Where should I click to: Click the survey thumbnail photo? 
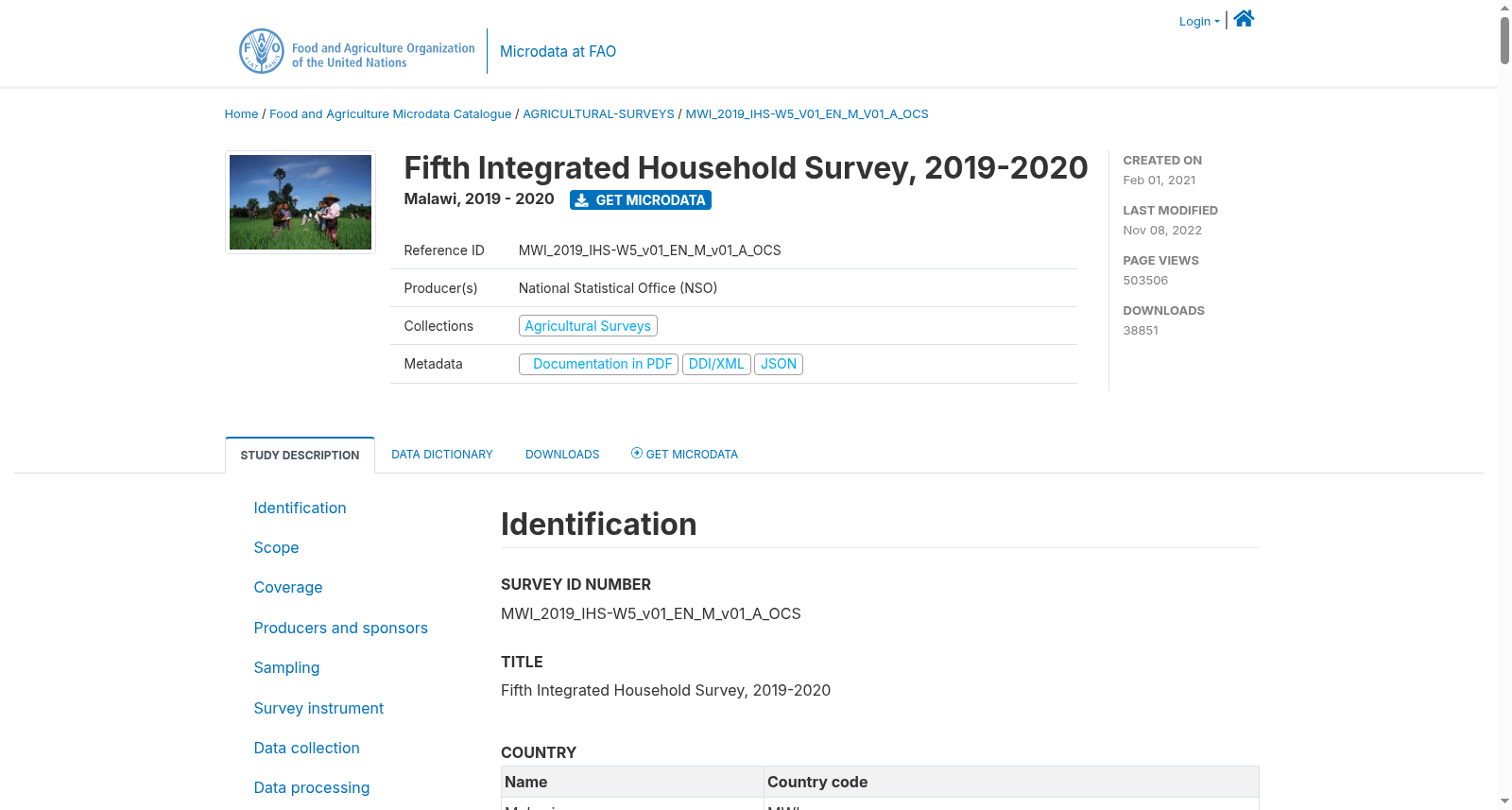(x=301, y=202)
